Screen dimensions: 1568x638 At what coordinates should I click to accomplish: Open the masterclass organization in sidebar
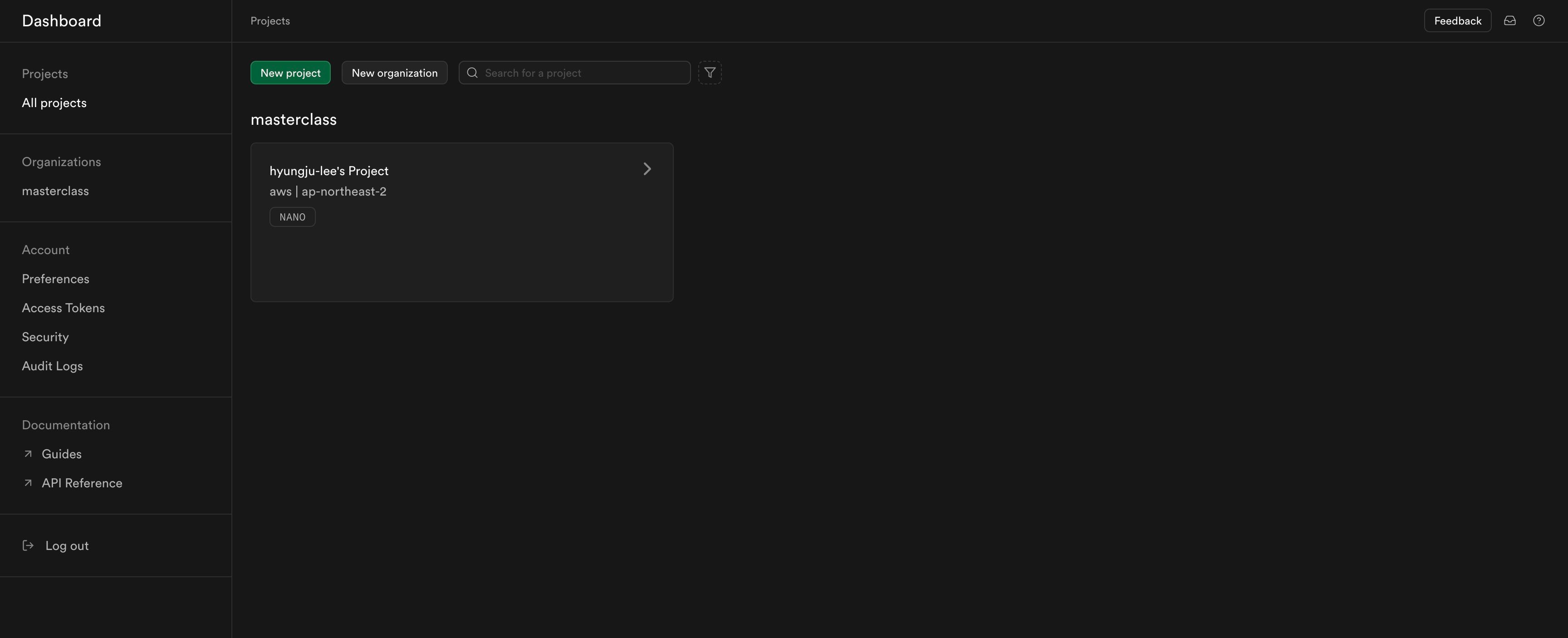(55, 191)
